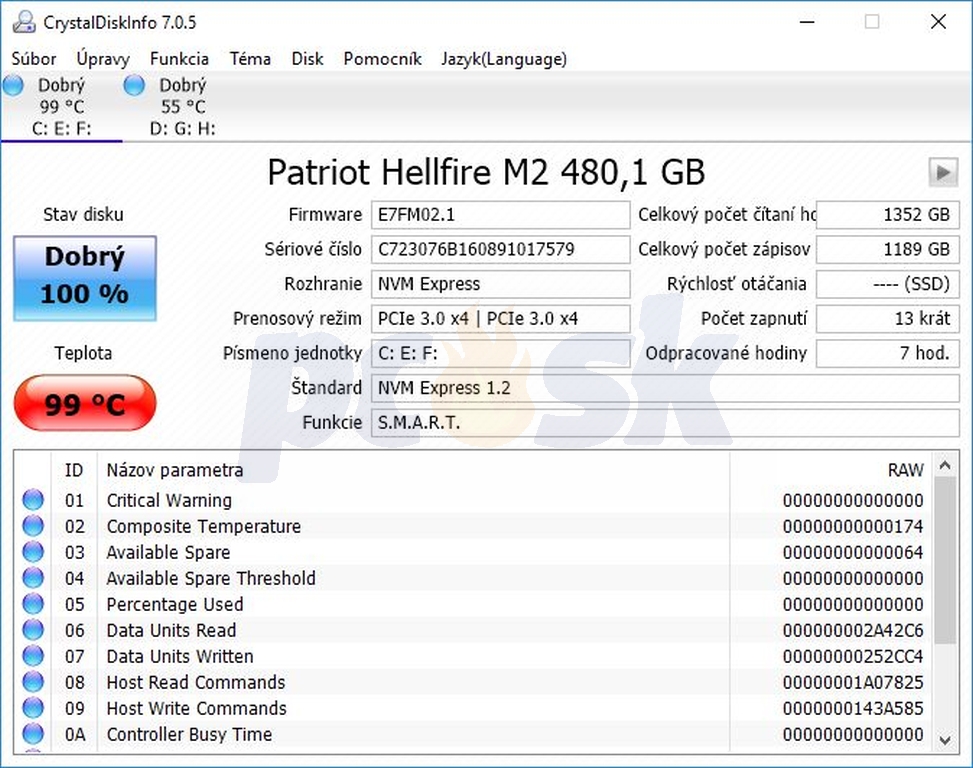Click the SMART list scrollbar thumb
Viewport: 973px width, 768px height.
(x=945, y=560)
